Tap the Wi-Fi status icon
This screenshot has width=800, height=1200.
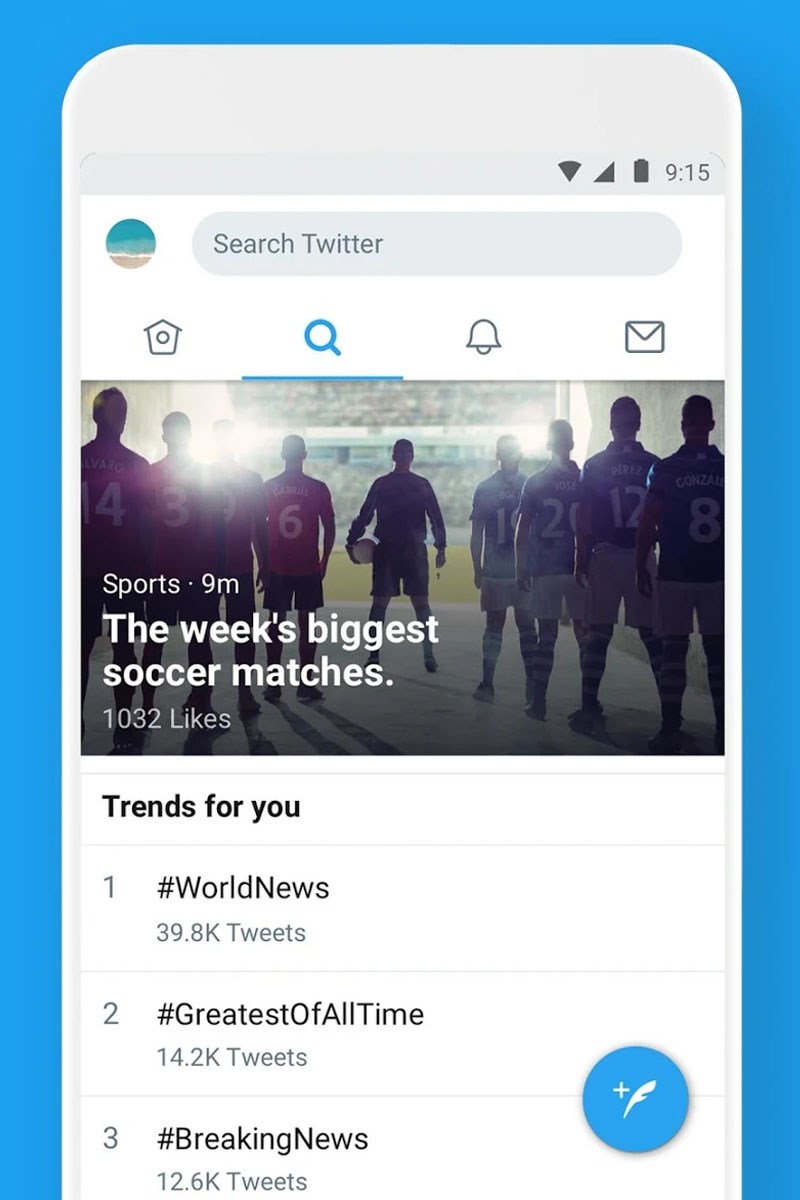click(568, 172)
